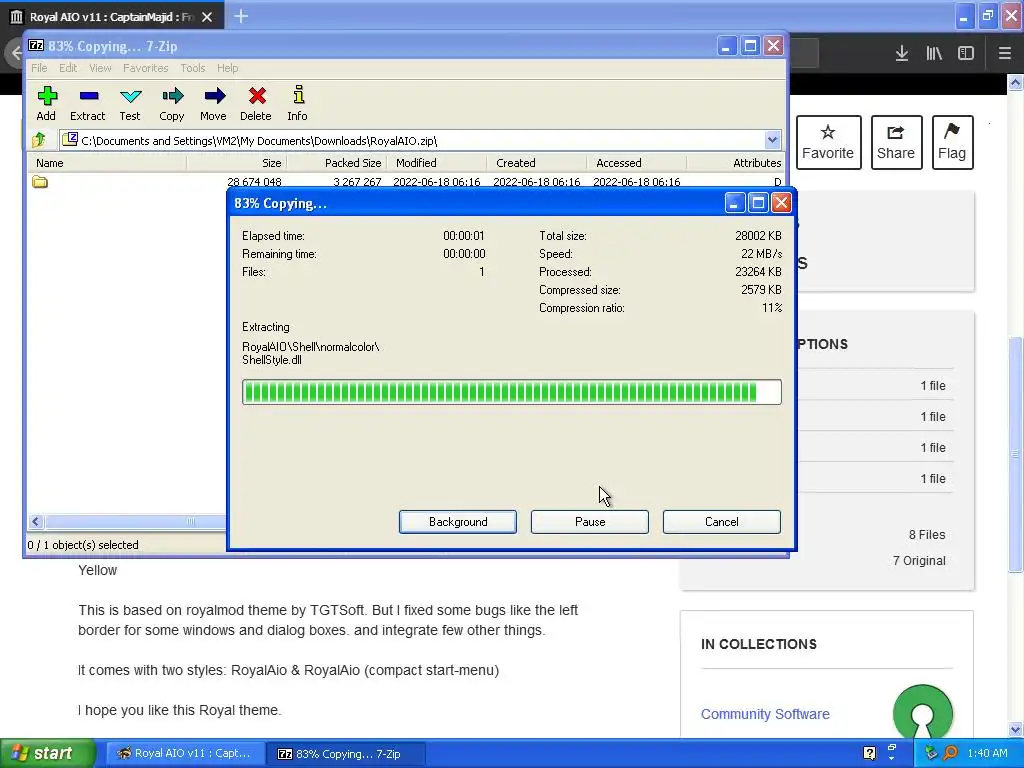Viewport: 1024px width, 768px height.
Task: Click the 8 Files text on webpage
Action: (927, 534)
